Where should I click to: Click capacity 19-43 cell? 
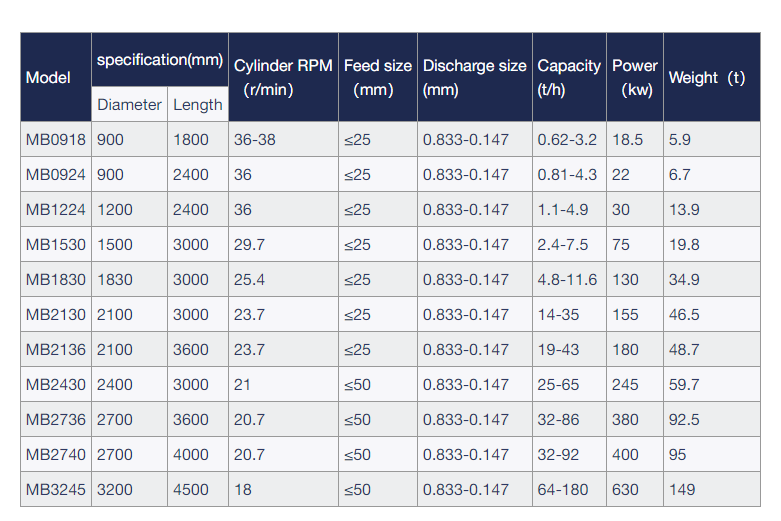(569, 349)
